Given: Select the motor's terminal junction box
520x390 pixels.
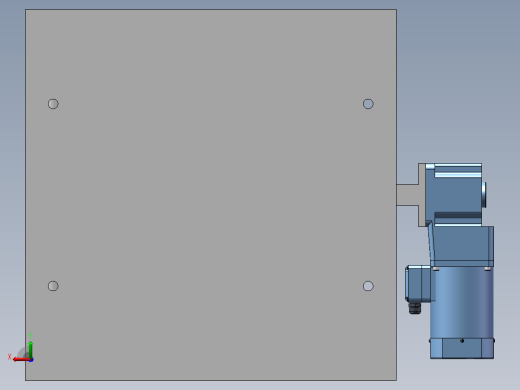Looking at the screenshot, I should coord(418,283).
